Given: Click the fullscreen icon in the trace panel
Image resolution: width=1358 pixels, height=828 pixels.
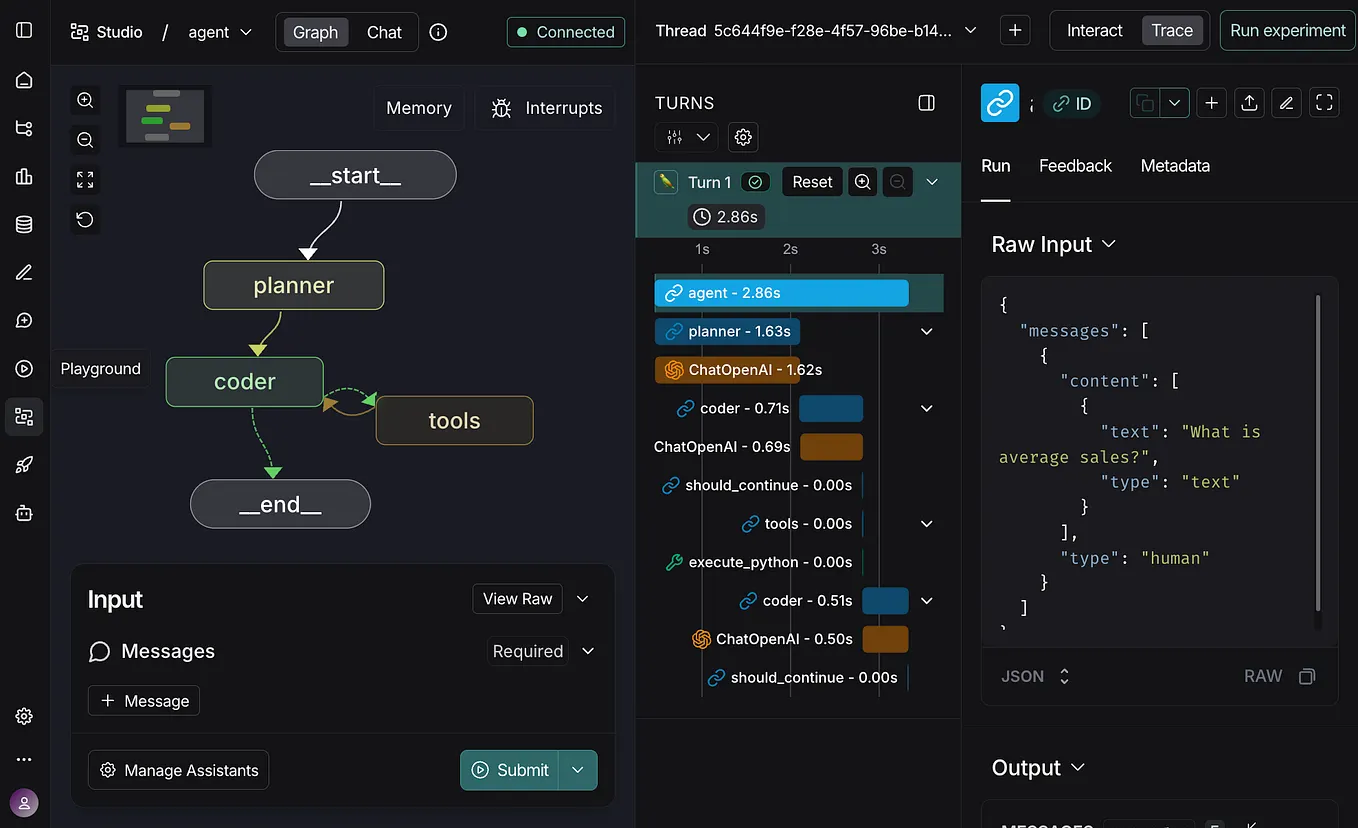Looking at the screenshot, I should click(1324, 102).
